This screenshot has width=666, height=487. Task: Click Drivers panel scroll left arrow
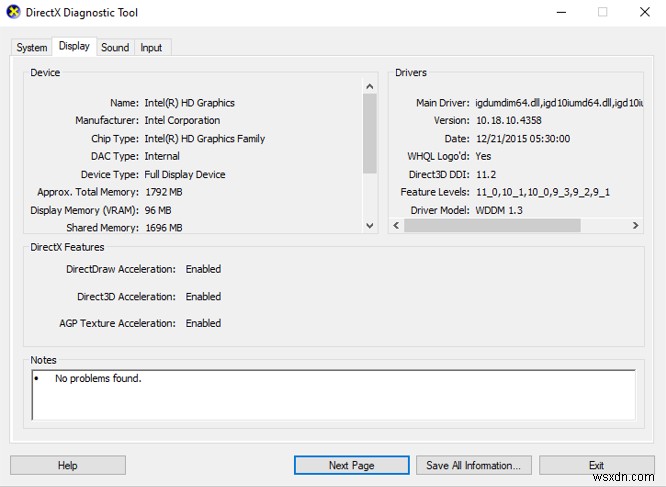(396, 225)
